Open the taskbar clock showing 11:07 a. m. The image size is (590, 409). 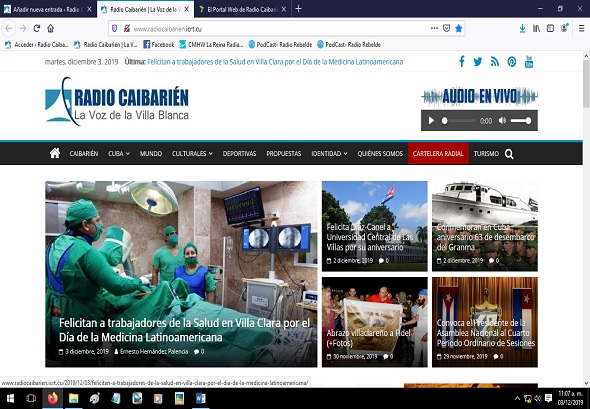point(570,398)
